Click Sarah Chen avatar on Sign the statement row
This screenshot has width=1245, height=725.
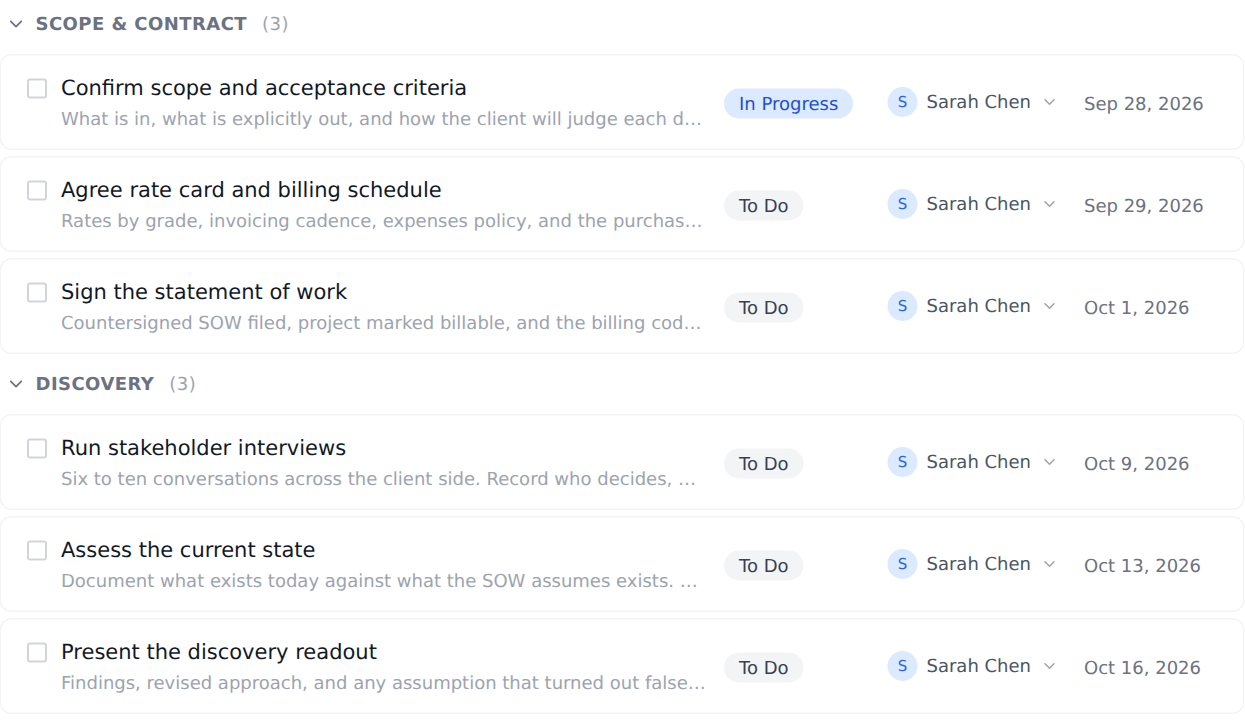(x=902, y=306)
